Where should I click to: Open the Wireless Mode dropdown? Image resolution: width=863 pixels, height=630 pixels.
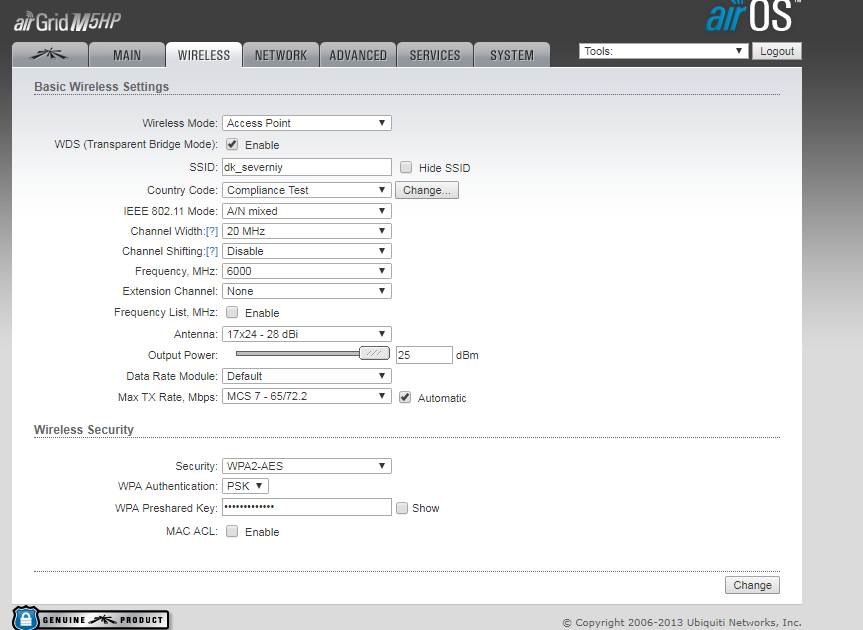pyautogui.click(x=306, y=123)
